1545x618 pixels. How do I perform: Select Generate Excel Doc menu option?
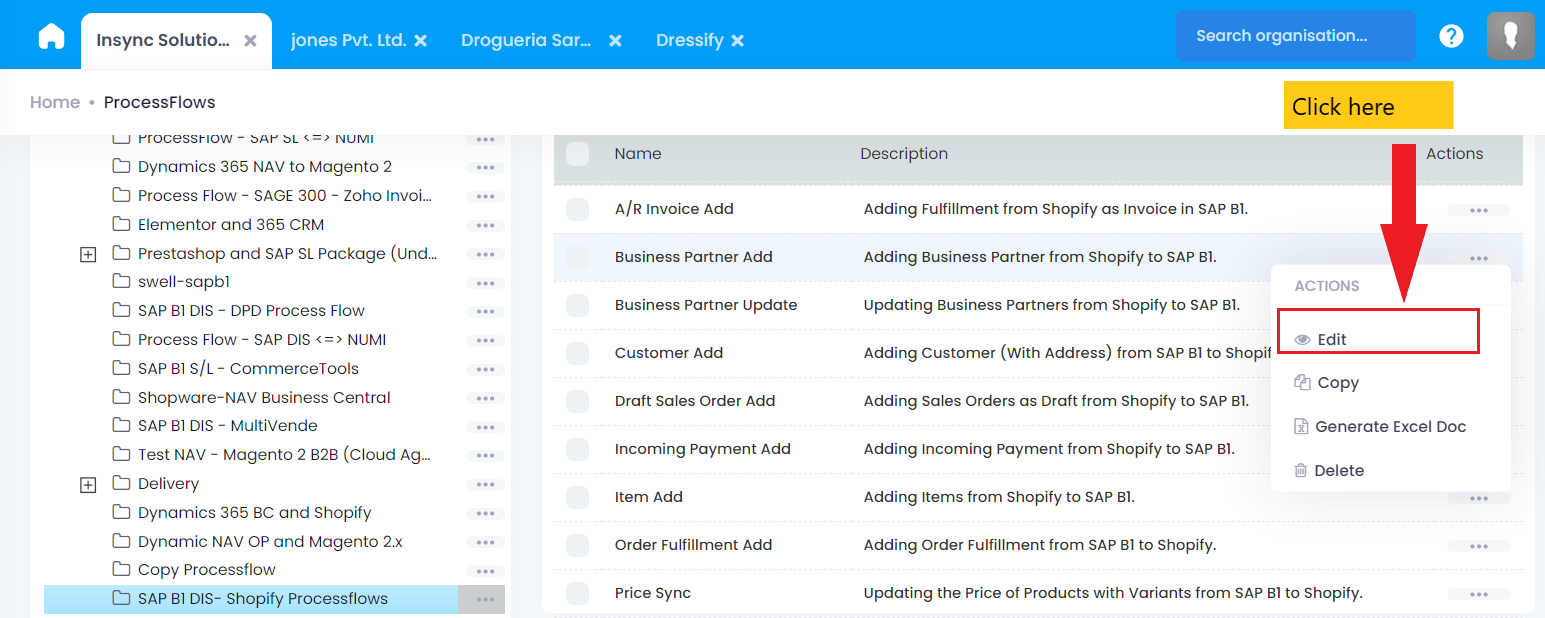pos(1389,427)
